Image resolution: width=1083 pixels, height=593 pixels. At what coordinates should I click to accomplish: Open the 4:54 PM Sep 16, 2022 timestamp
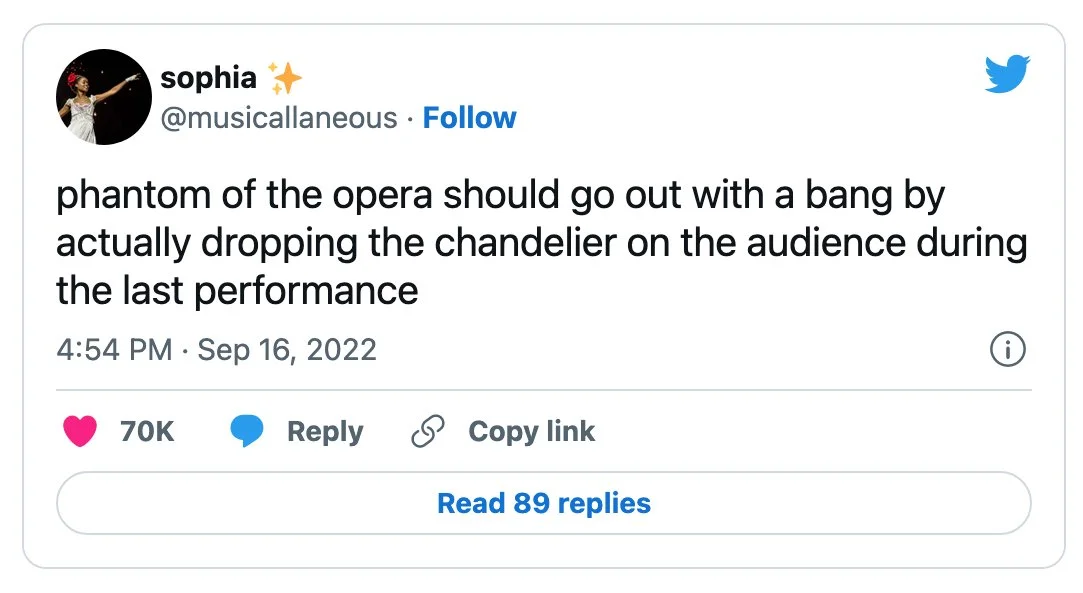click(216, 349)
